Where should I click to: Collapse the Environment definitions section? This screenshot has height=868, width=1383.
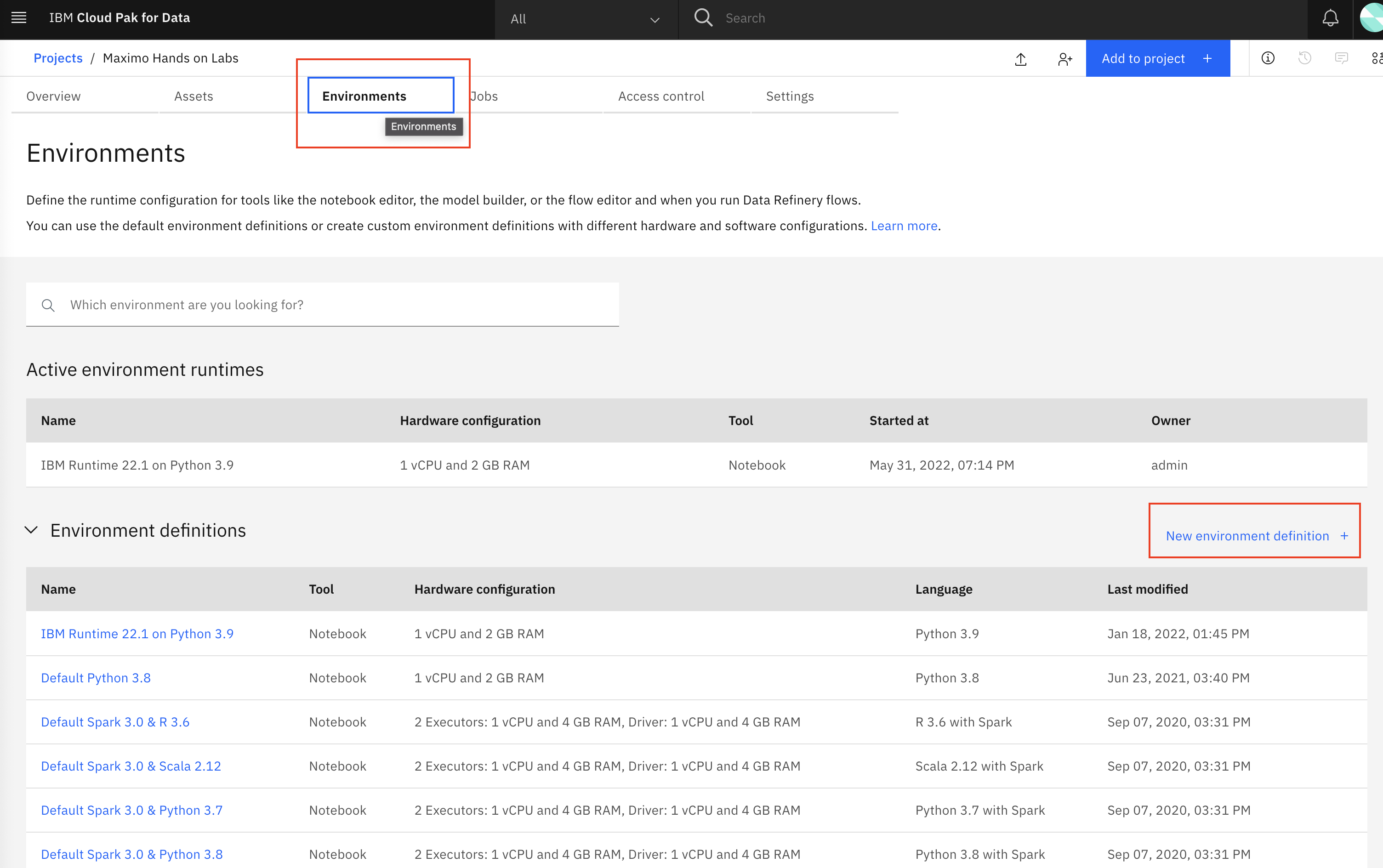pyautogui.click(x=32, y=530)
